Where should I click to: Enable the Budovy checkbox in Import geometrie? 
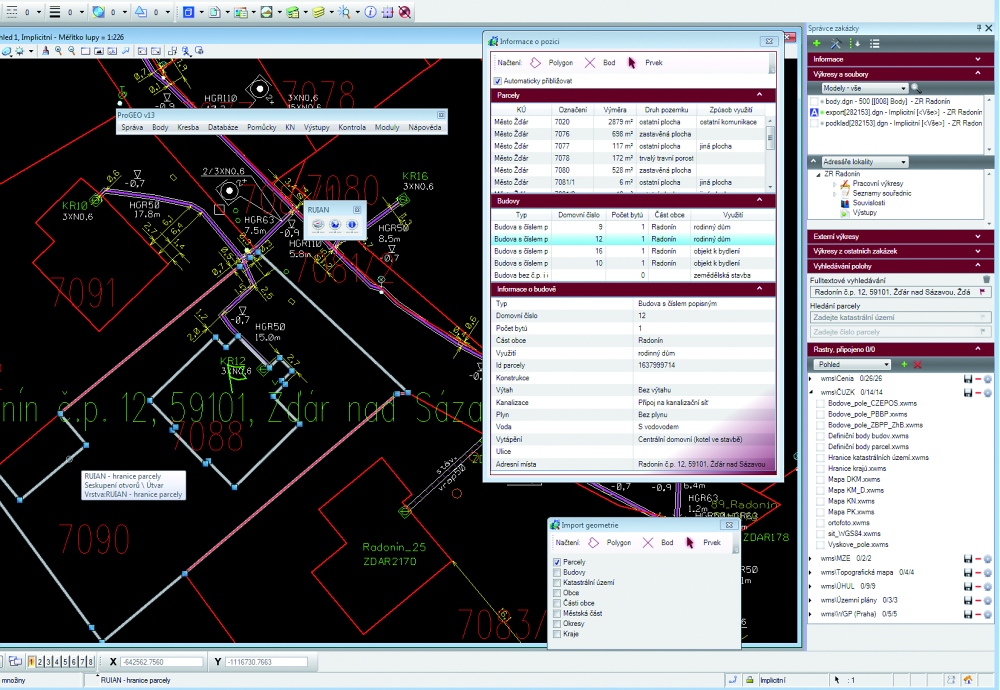(x=557, y=572)
